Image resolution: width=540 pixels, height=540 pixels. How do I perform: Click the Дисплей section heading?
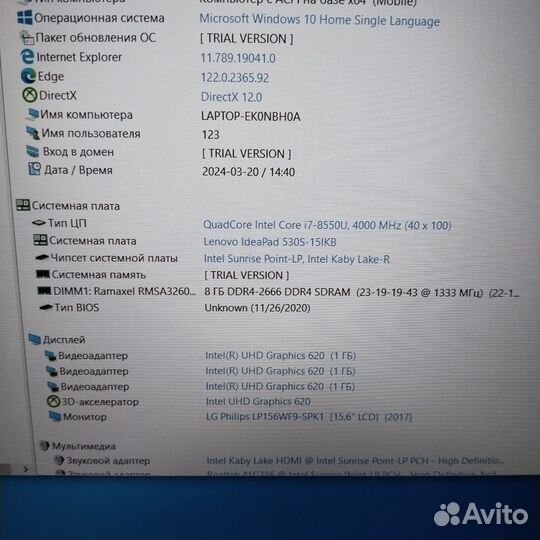[64, 340]
